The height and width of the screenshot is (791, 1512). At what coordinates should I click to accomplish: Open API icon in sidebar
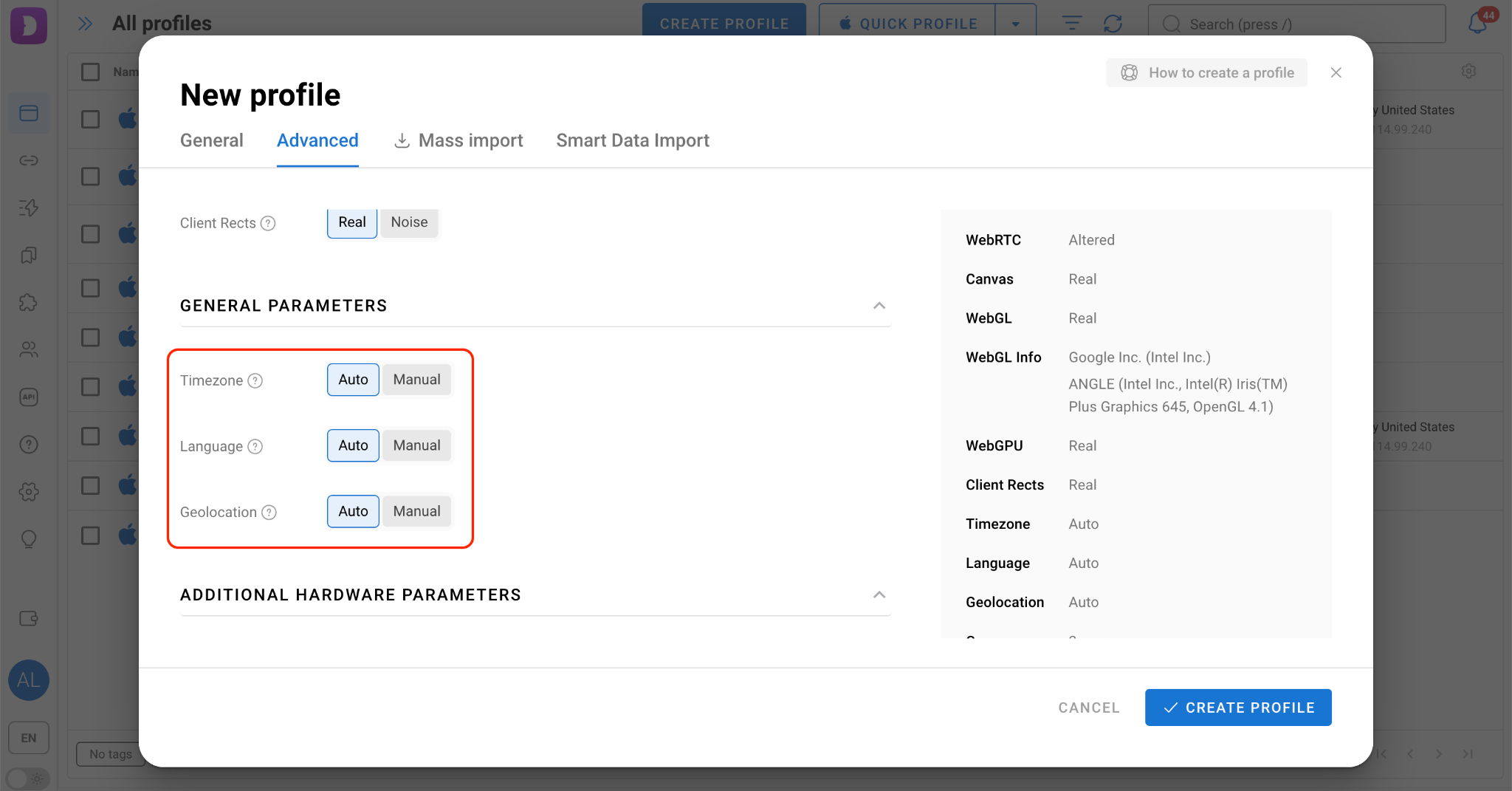coord(29,397)
